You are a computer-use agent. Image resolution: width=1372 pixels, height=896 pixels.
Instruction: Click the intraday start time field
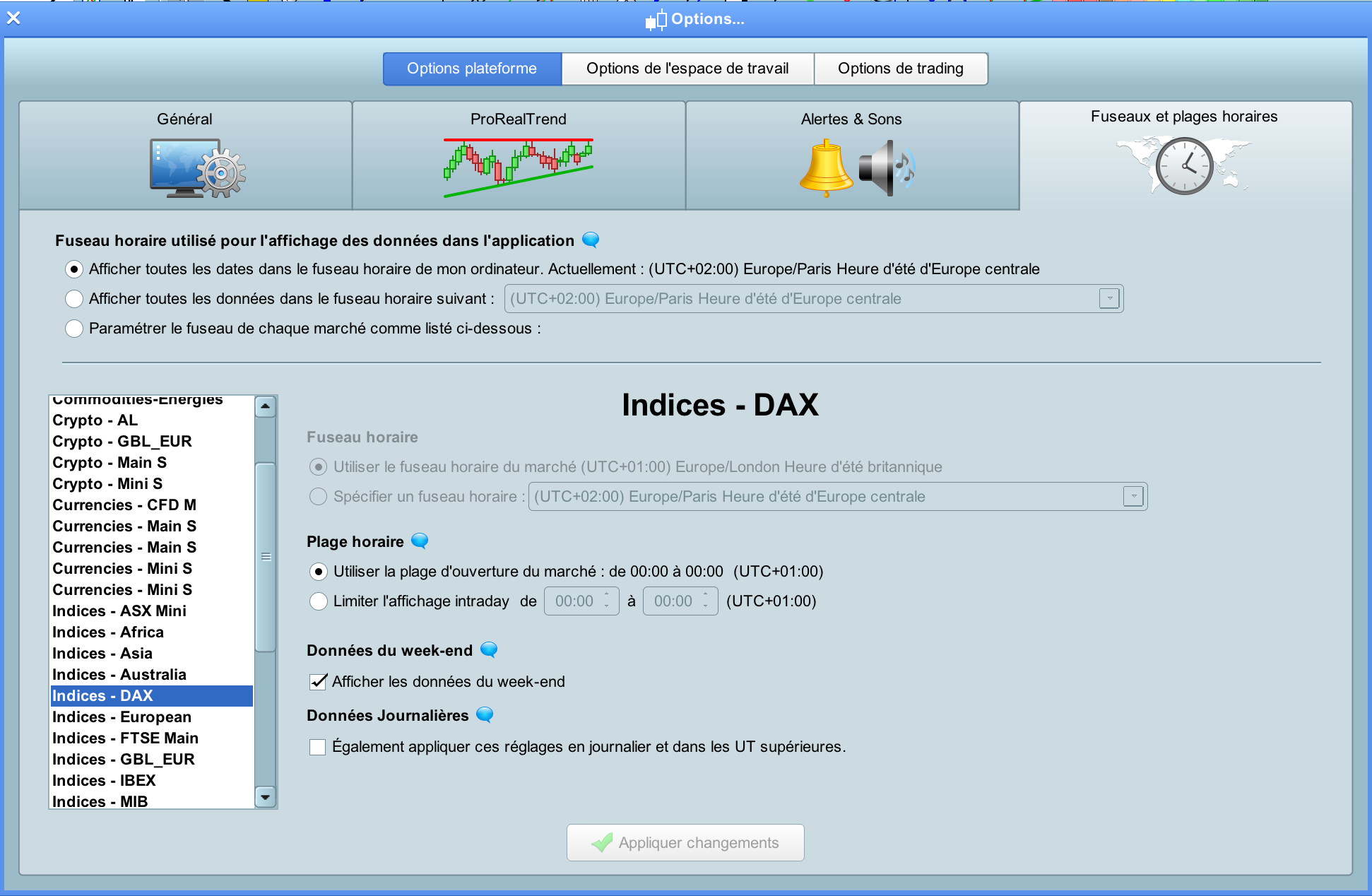(x=574, y=601)
